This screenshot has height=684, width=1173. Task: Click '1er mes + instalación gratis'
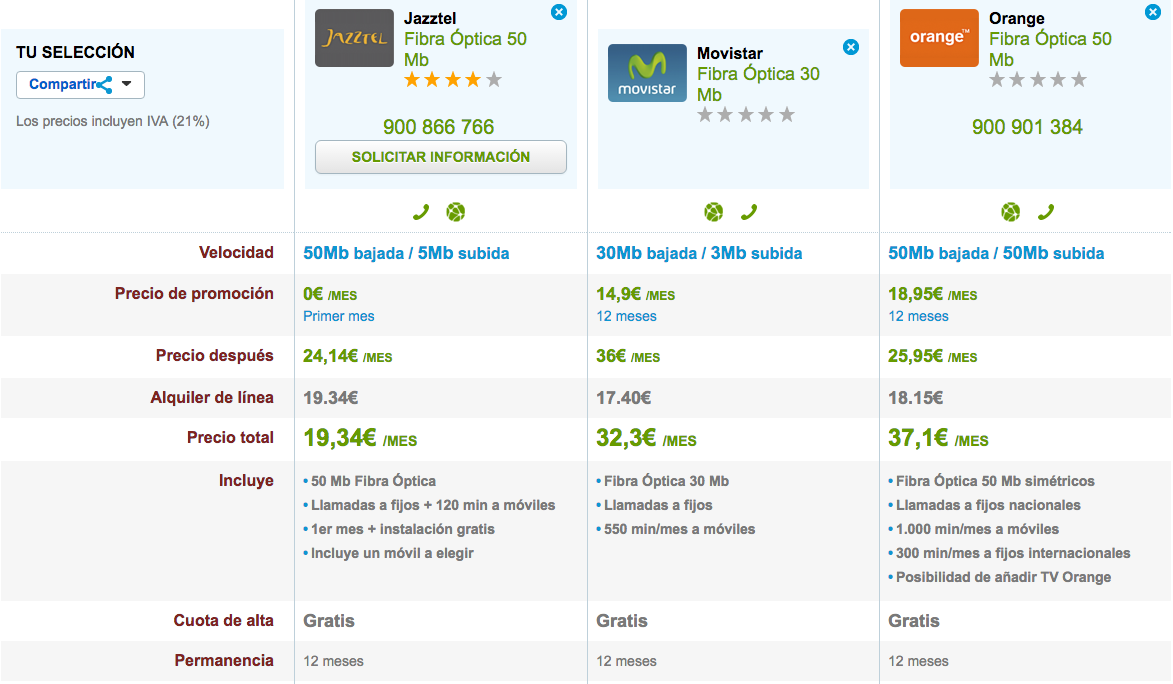pyautogui.click(x=402, y=529)
